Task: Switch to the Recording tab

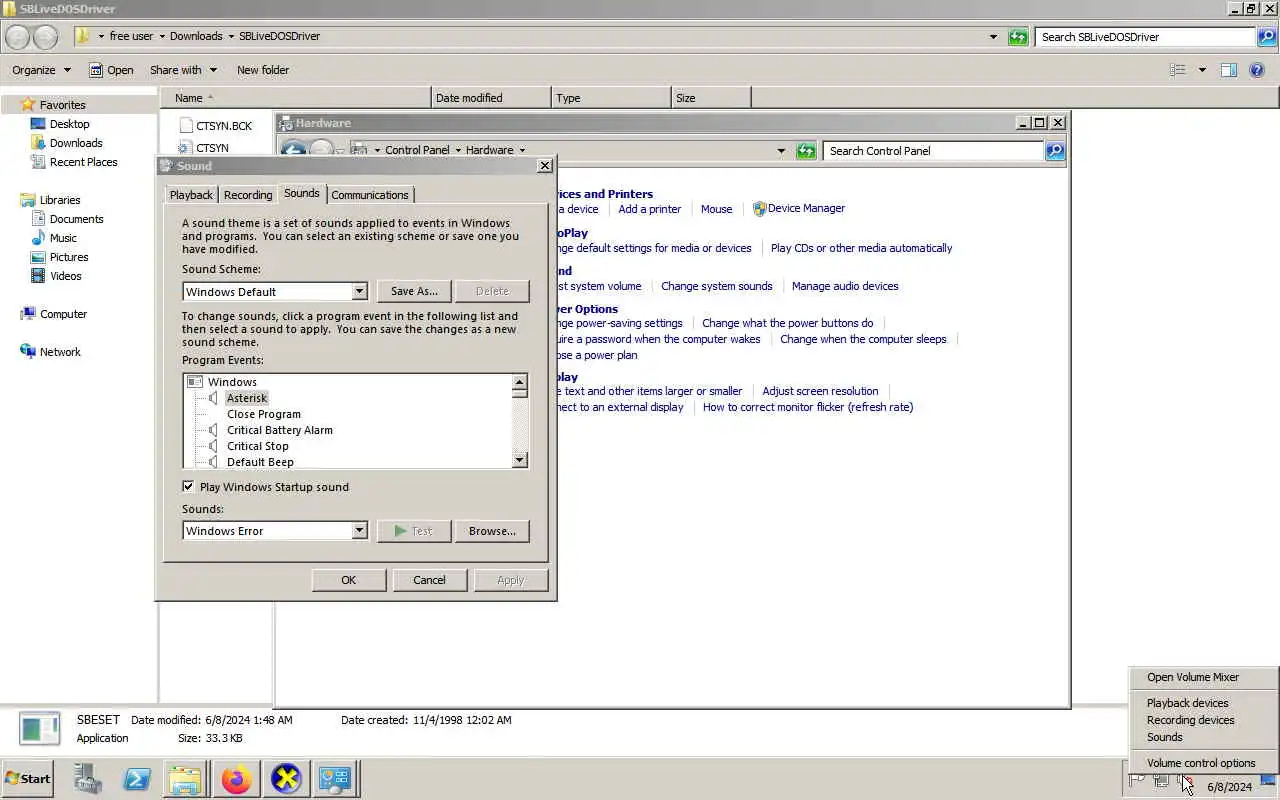Action: 248,195
